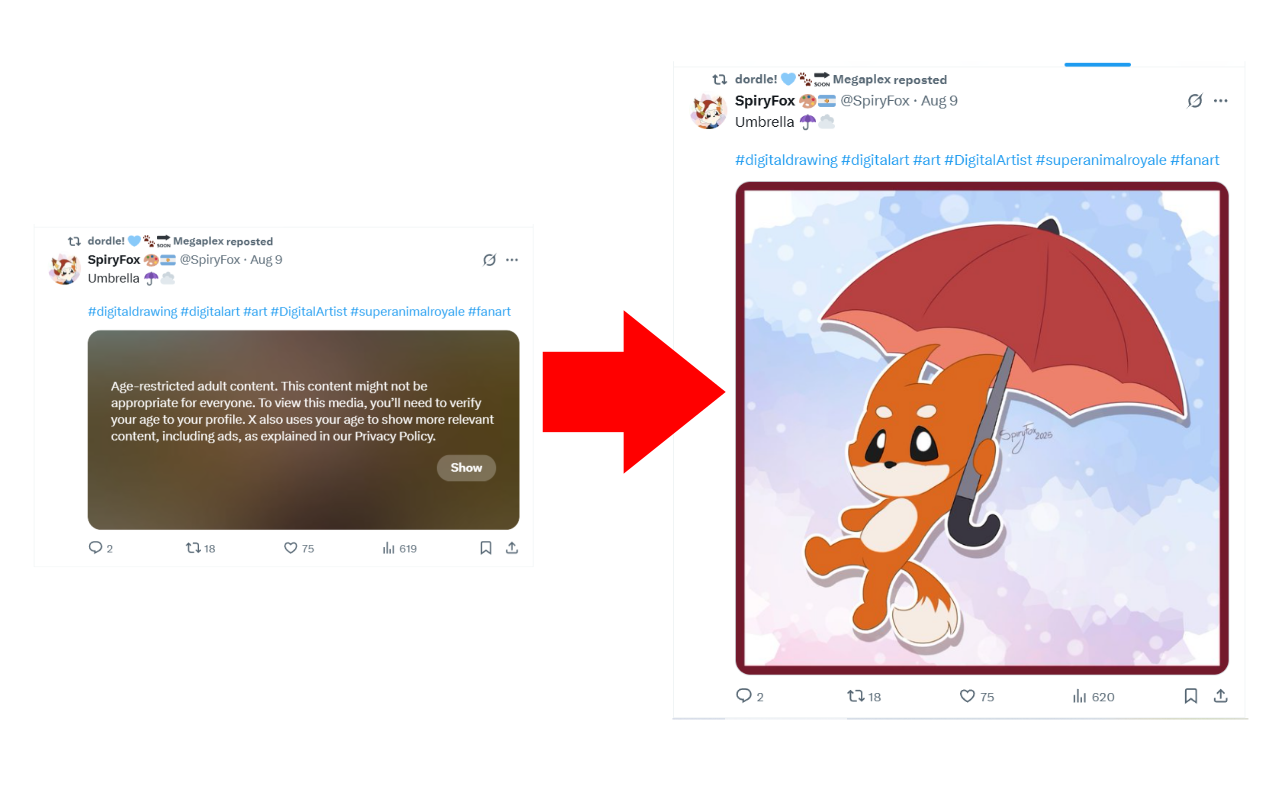Open the fox umbrella artwork image
The image size is (1280, 800).
coord(981,428)
